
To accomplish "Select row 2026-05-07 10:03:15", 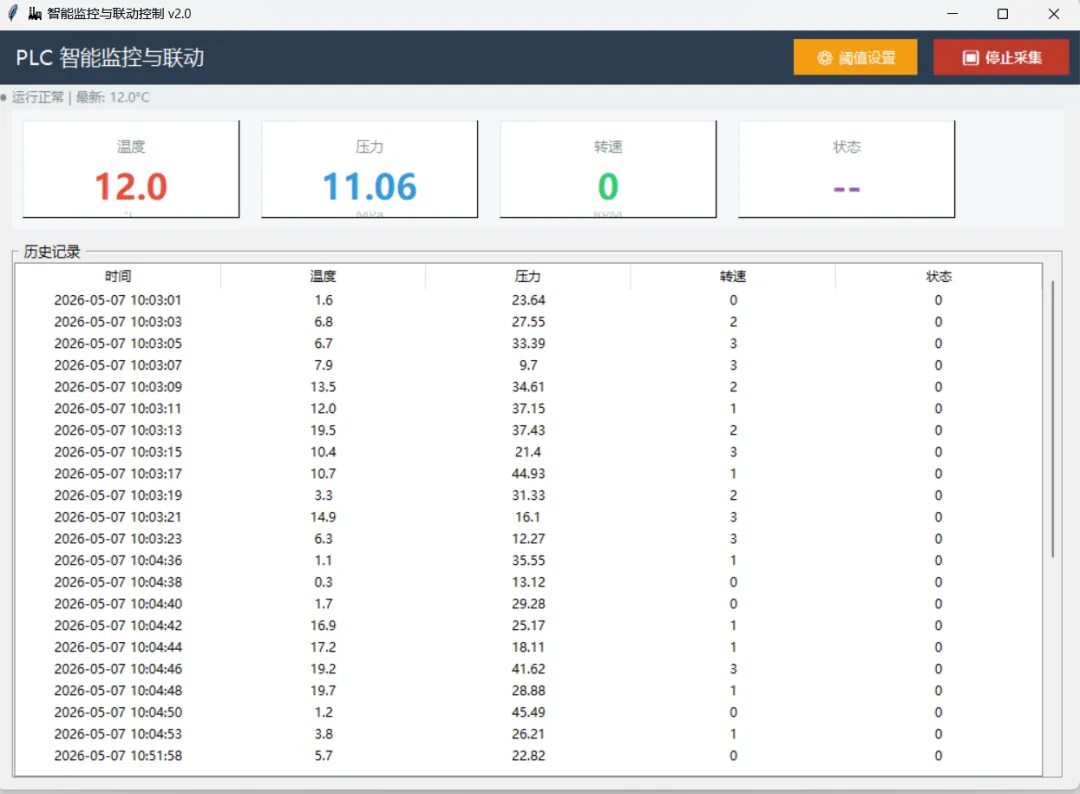I will coord(528,452).
